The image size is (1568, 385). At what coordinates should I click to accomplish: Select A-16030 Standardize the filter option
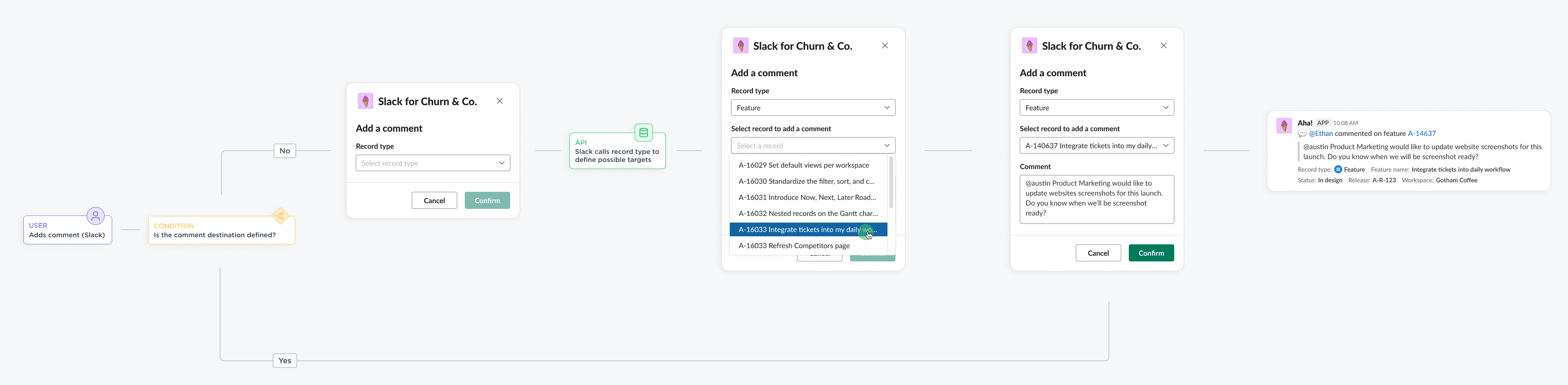(x=808, y=181)
